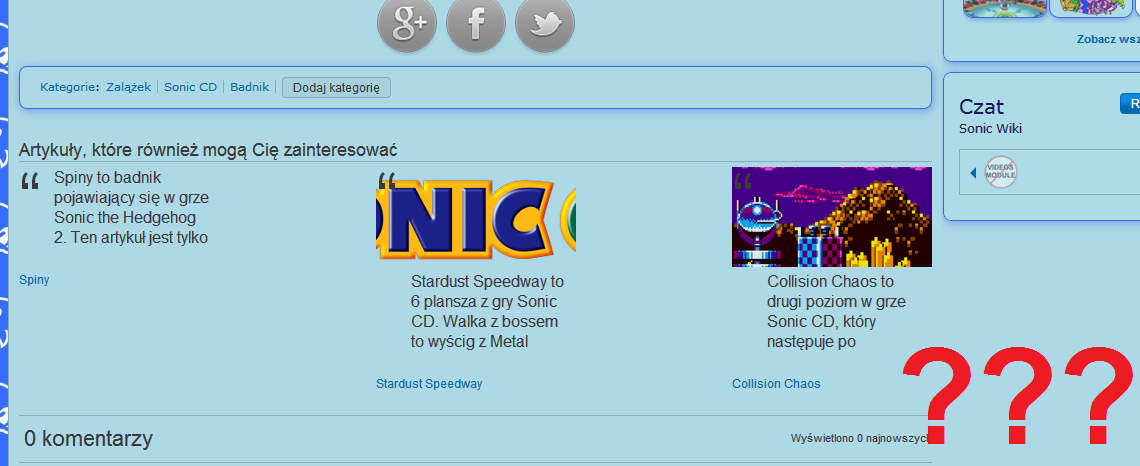Click the Spiny article excerpt text
The image size is (1140, 466).
tap(131, 208)
